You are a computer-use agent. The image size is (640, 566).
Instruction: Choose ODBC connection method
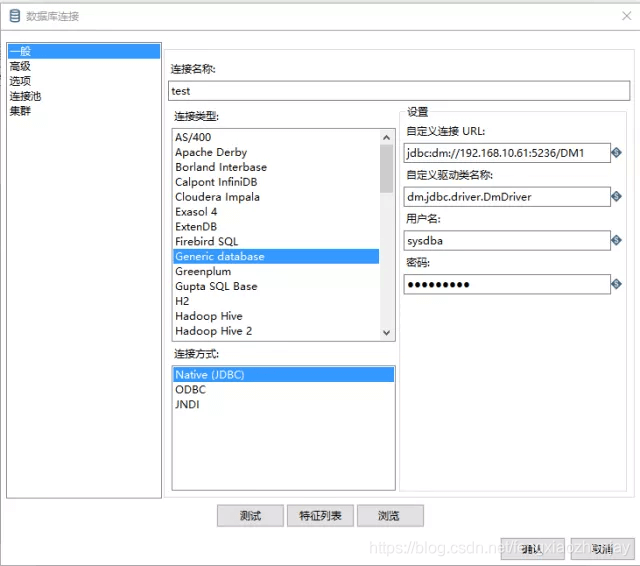190,390
